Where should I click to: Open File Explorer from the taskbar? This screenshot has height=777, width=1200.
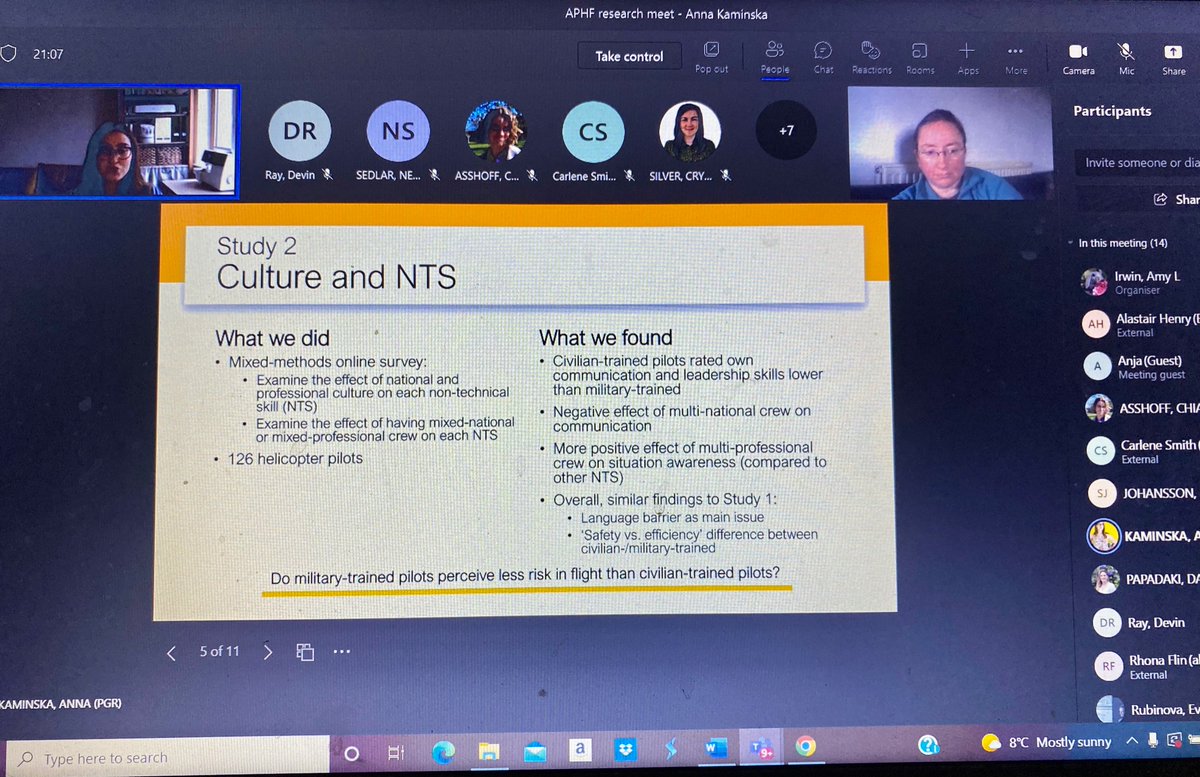pyautogui.click(x=488, y=750)
